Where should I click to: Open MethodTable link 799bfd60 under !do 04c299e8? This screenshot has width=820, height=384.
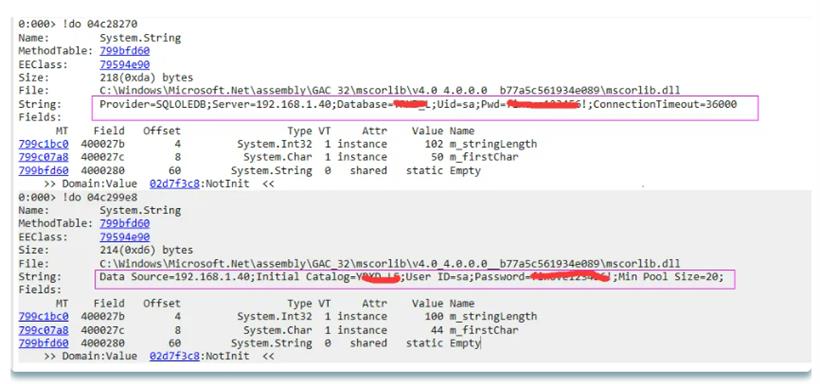click(x=124, y=223)
